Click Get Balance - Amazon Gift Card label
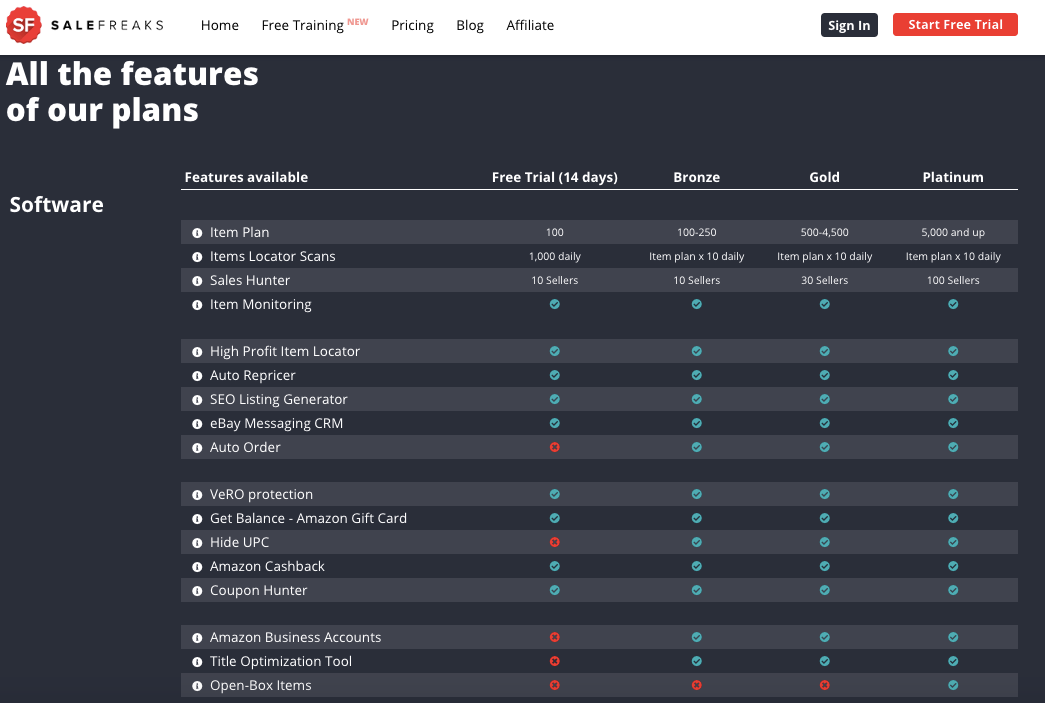Viewport: 1045px width, 703px height. point(308,518)
